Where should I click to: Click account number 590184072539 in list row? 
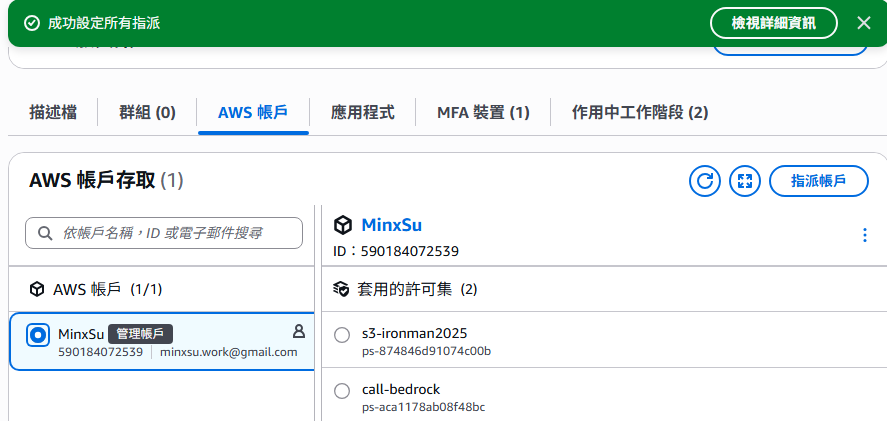(x=100, y=352)
